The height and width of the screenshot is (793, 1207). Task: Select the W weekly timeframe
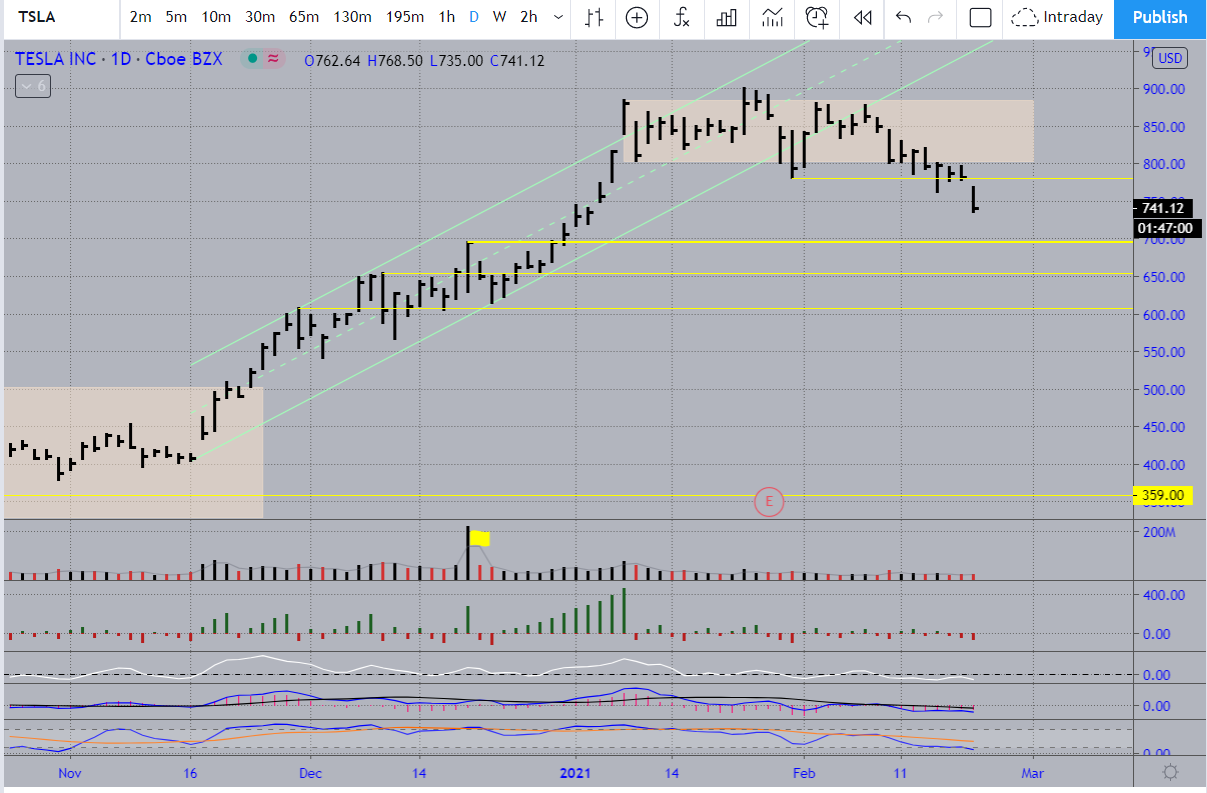[499, 17]
